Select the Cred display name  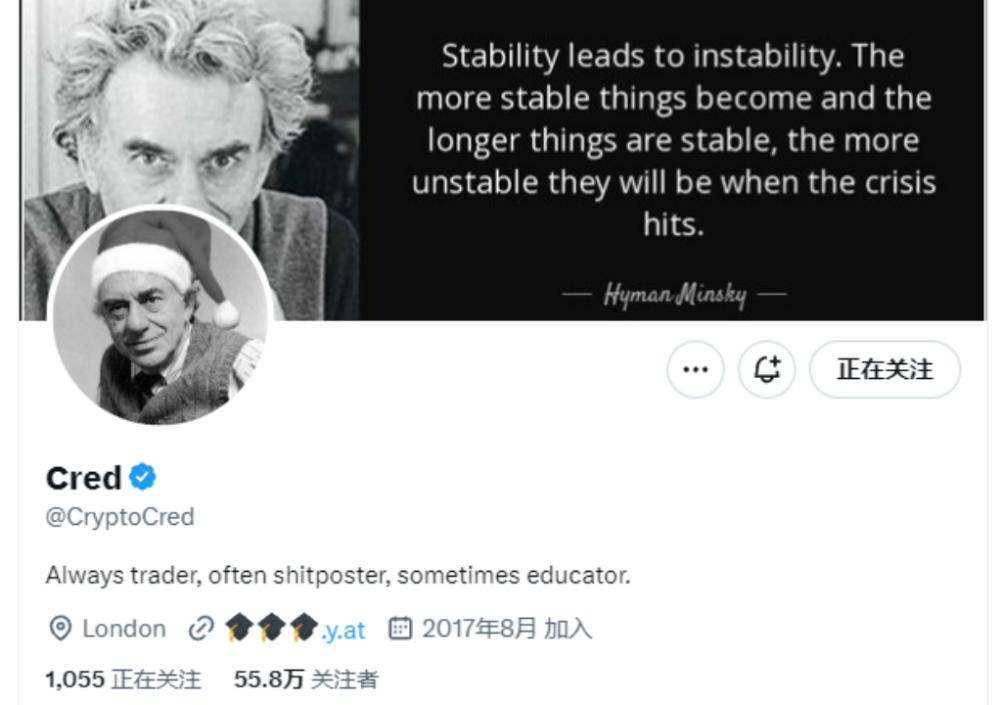click(x=84, y=478)
